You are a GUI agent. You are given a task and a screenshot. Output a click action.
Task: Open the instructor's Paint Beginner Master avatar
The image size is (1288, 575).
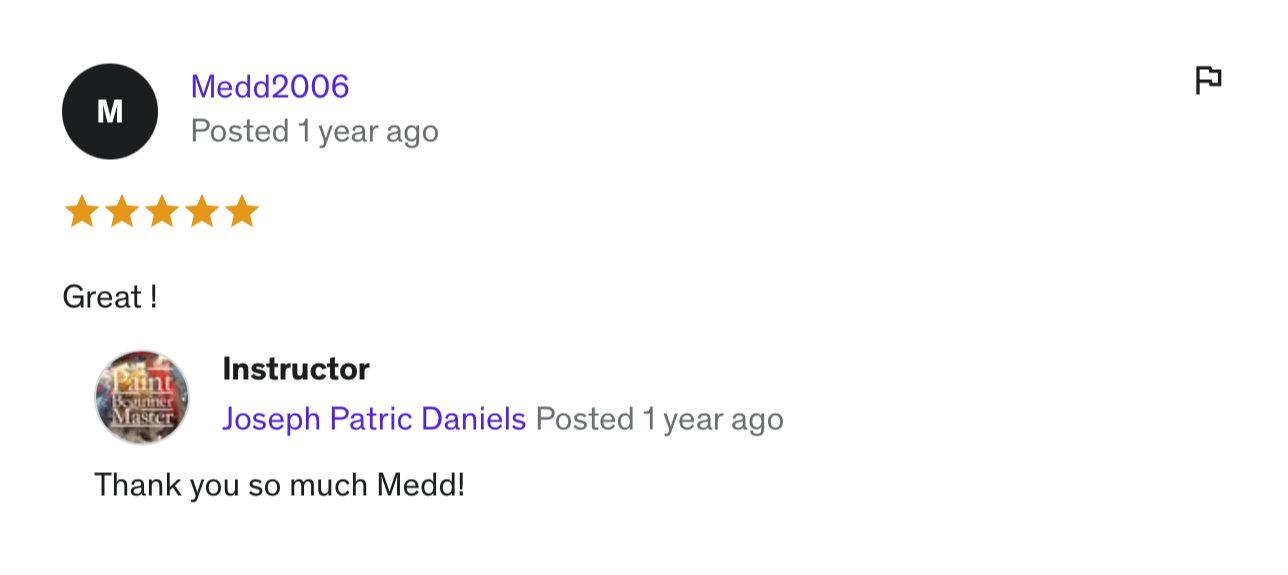pos(142,397)
